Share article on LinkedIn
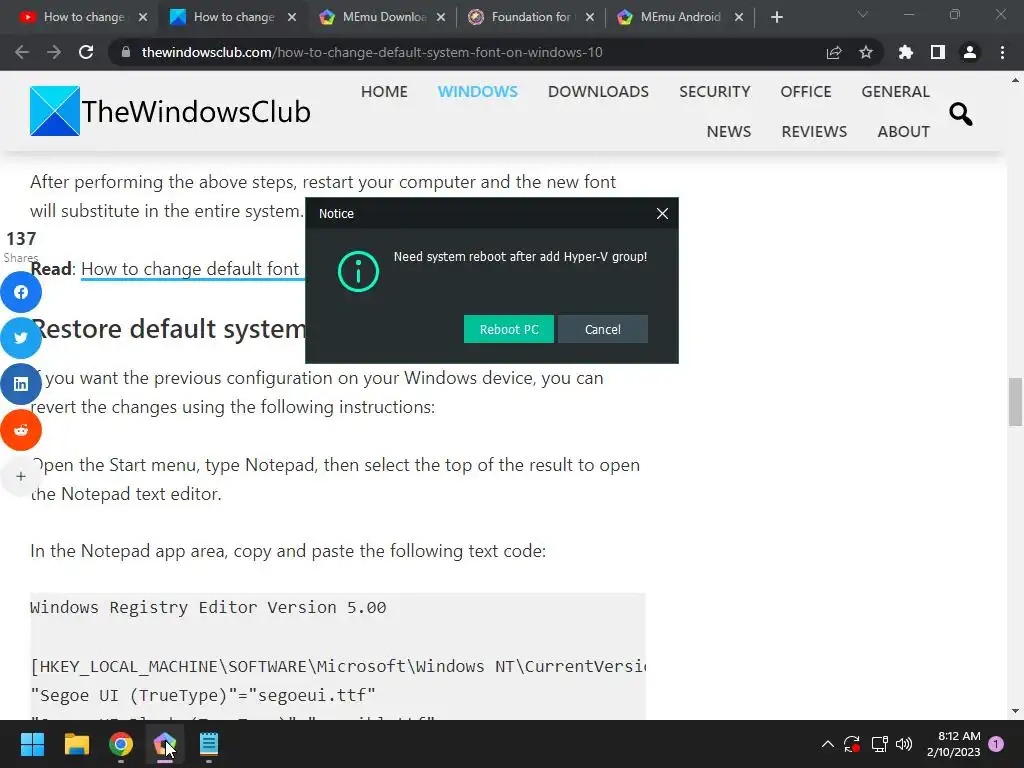The height and width of the screenshot is (768, 1024). pos(21,384)
